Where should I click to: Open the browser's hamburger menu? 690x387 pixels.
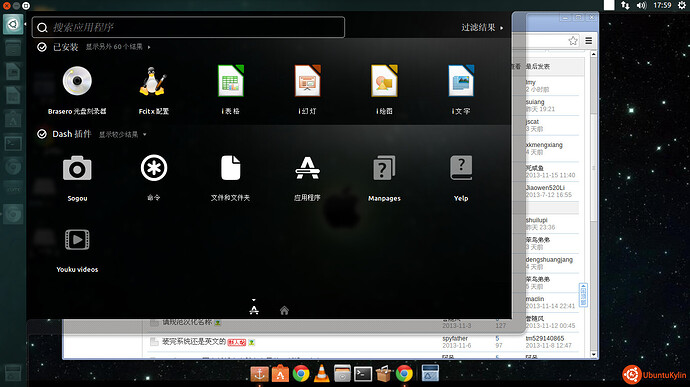click(x=588, y=41)
